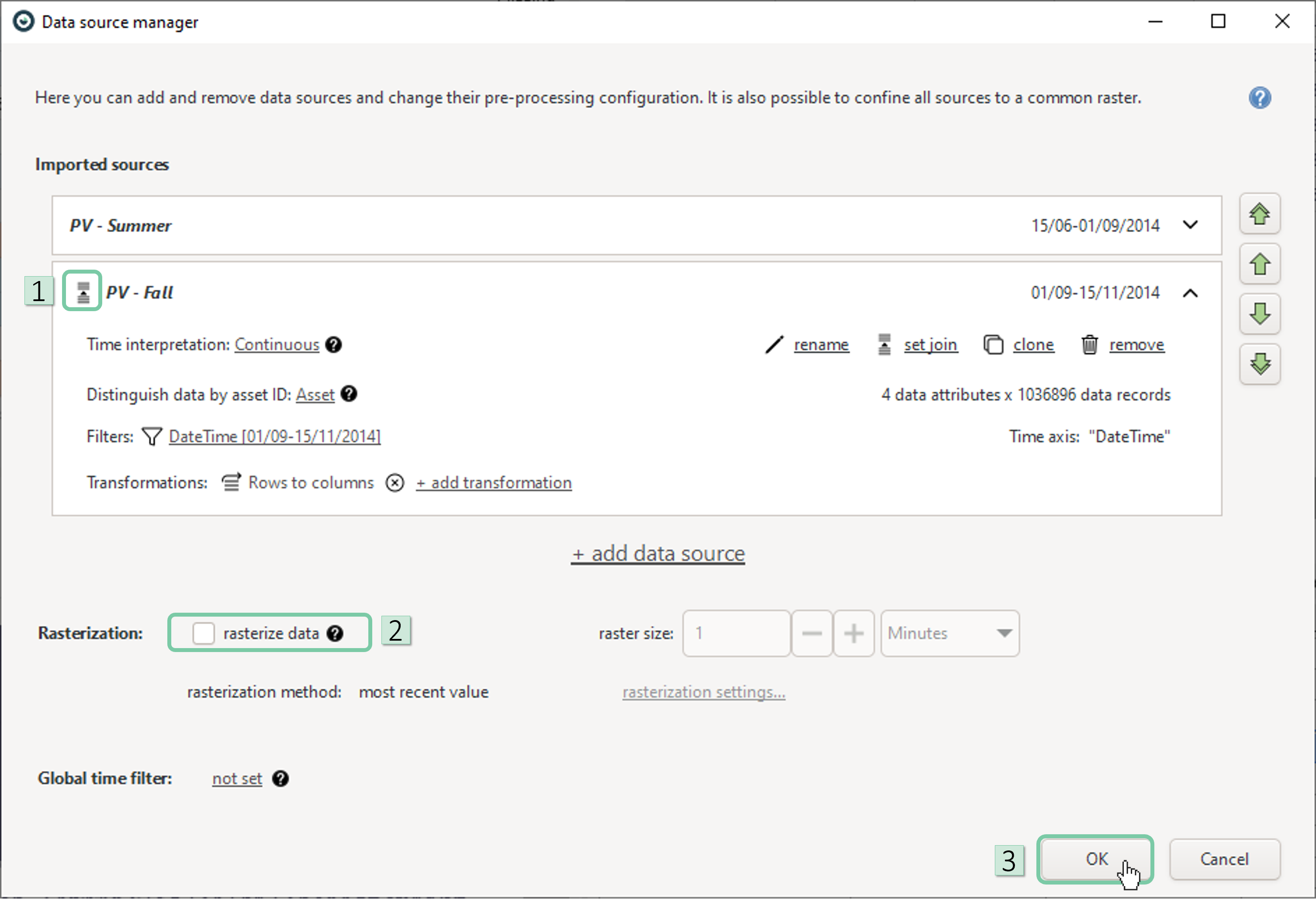Image resolution: width=1316 pixels, height=902 pixels.
Task: Click the Rows to columns label
Action: point(311,483)
